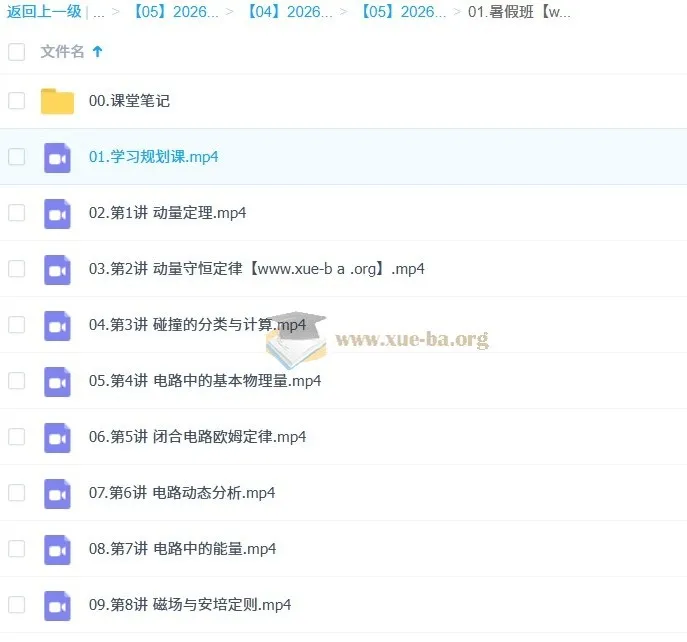The image size is (687, 642).
Task: Go to first 【05】2026... breadcrumb folder
Action: coord(175,12)
